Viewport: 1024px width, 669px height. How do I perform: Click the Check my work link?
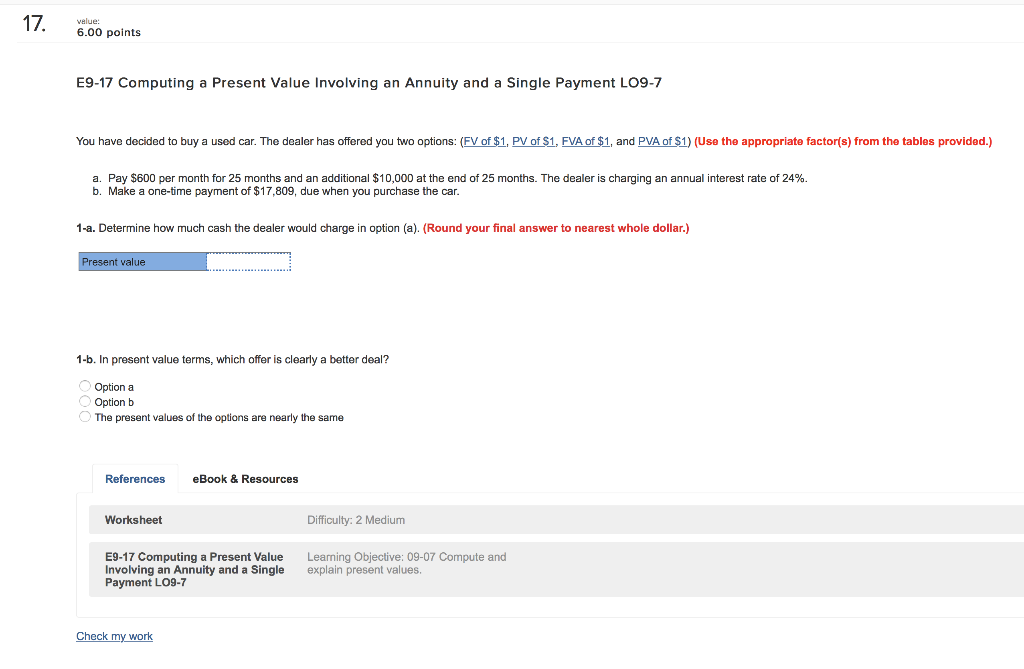(x=114, y=636)
